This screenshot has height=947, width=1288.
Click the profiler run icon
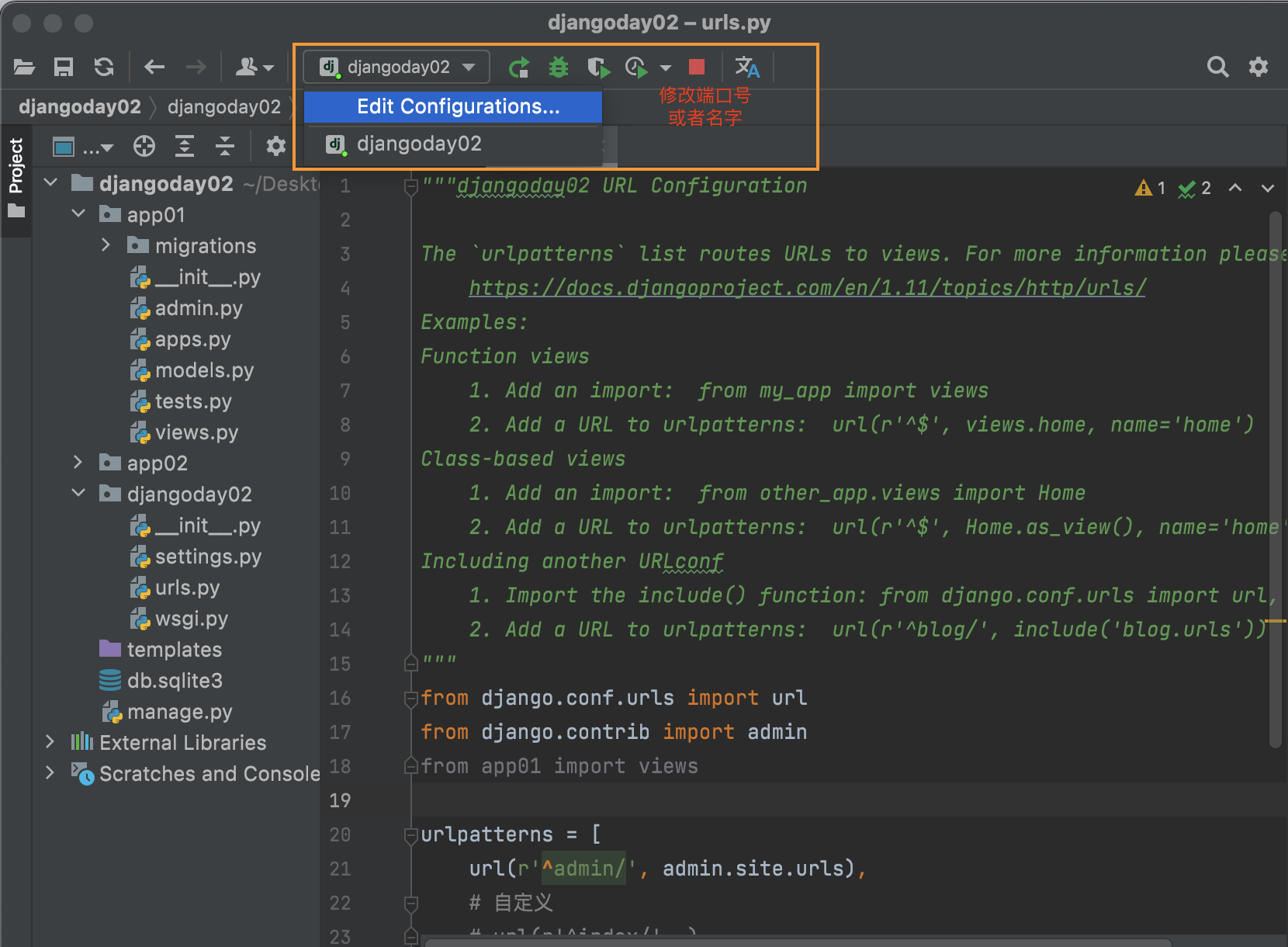(636, 68)
